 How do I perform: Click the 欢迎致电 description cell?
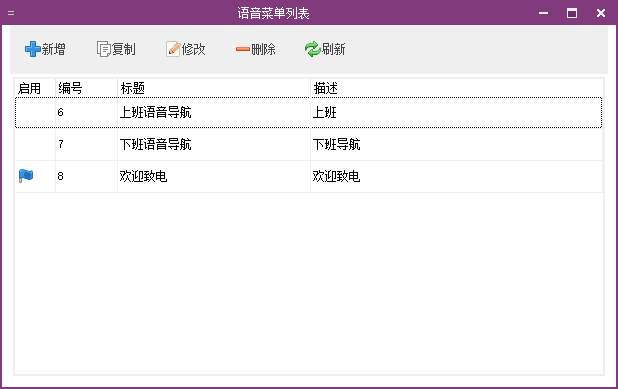click(456, 176)
